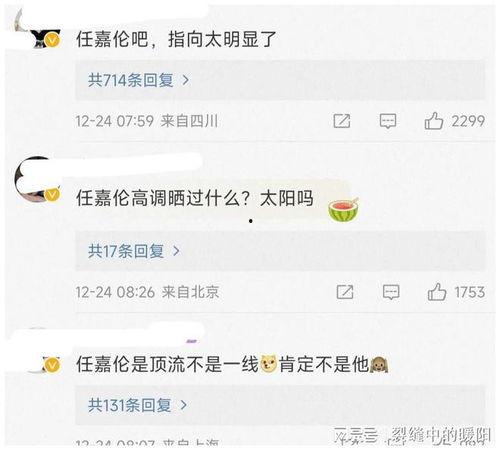Screen dimensions: 500x450
Task: Expand the 共17条回复 replies thread
Action: 280,251
